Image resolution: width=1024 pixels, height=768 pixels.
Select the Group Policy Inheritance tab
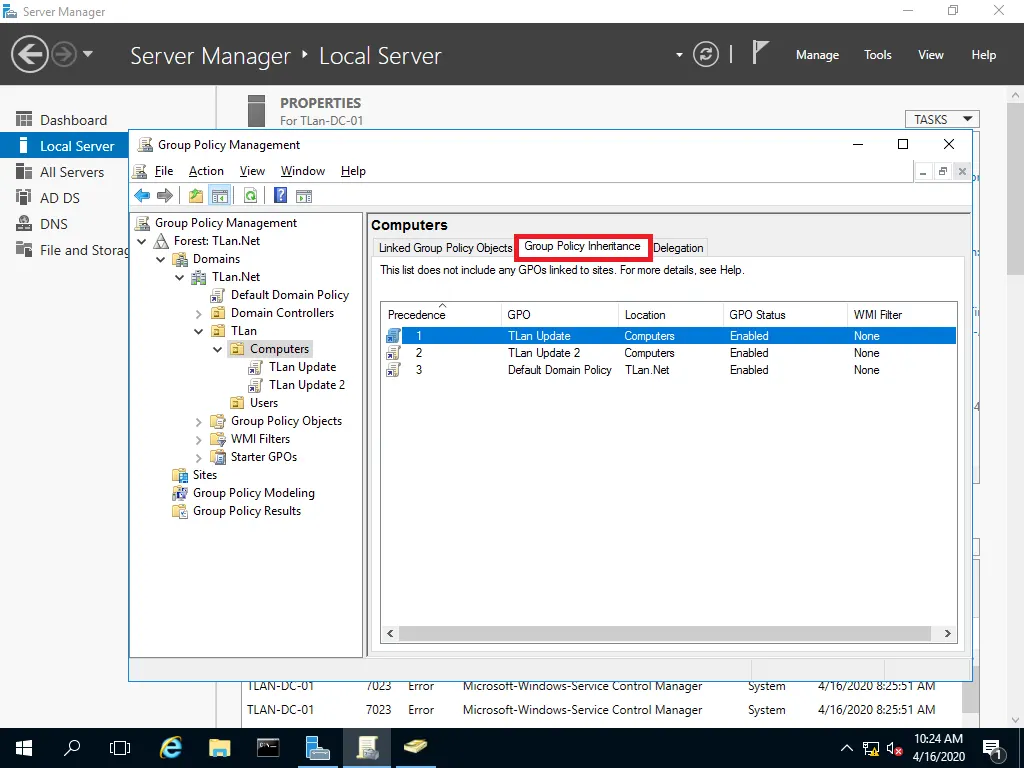(583, 247)
